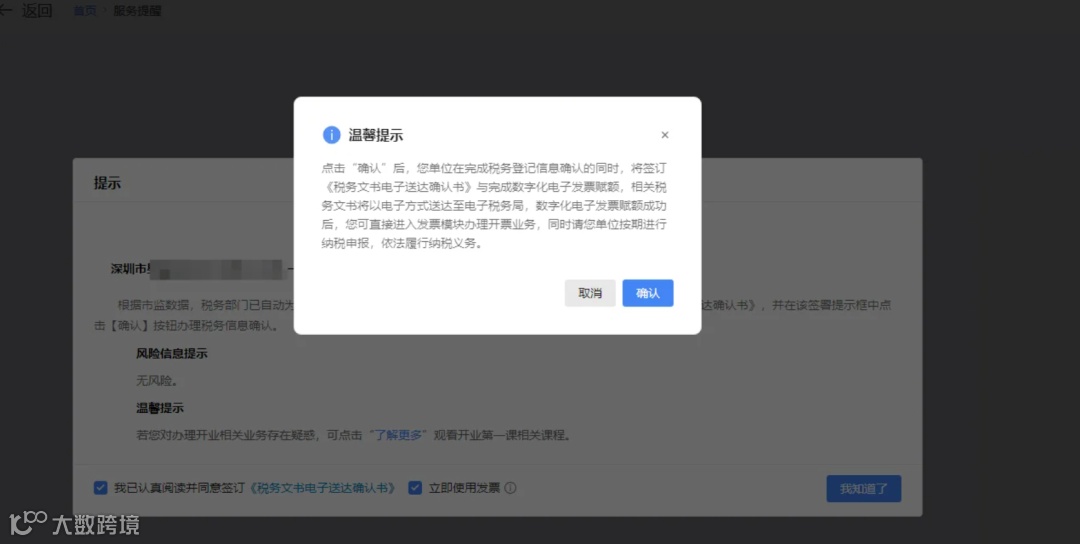Select the 服务提醒 breadcrumb item
1080x544 pixels.
(x=138, y=11)
